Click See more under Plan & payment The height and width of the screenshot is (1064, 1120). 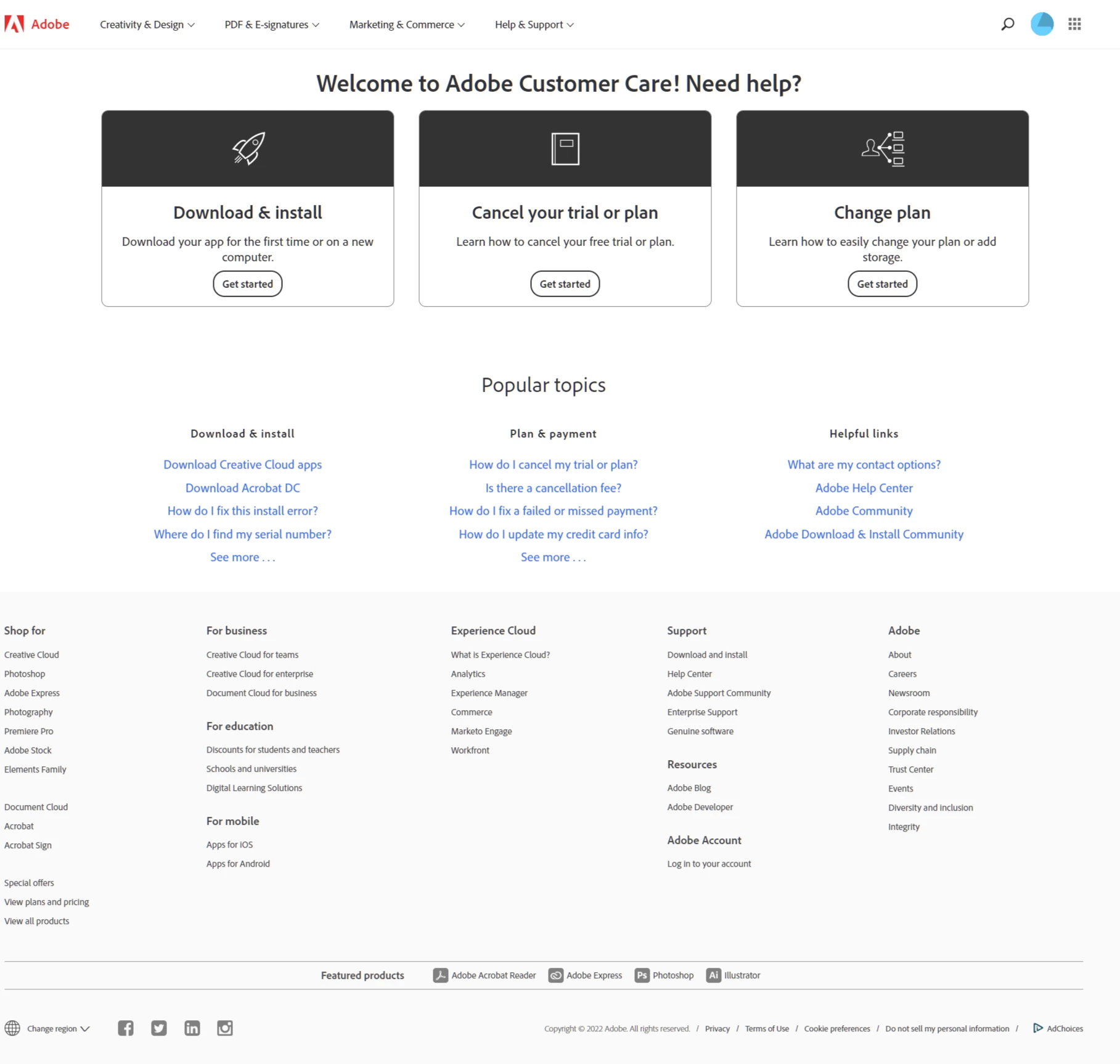click(x=554, y=557)
